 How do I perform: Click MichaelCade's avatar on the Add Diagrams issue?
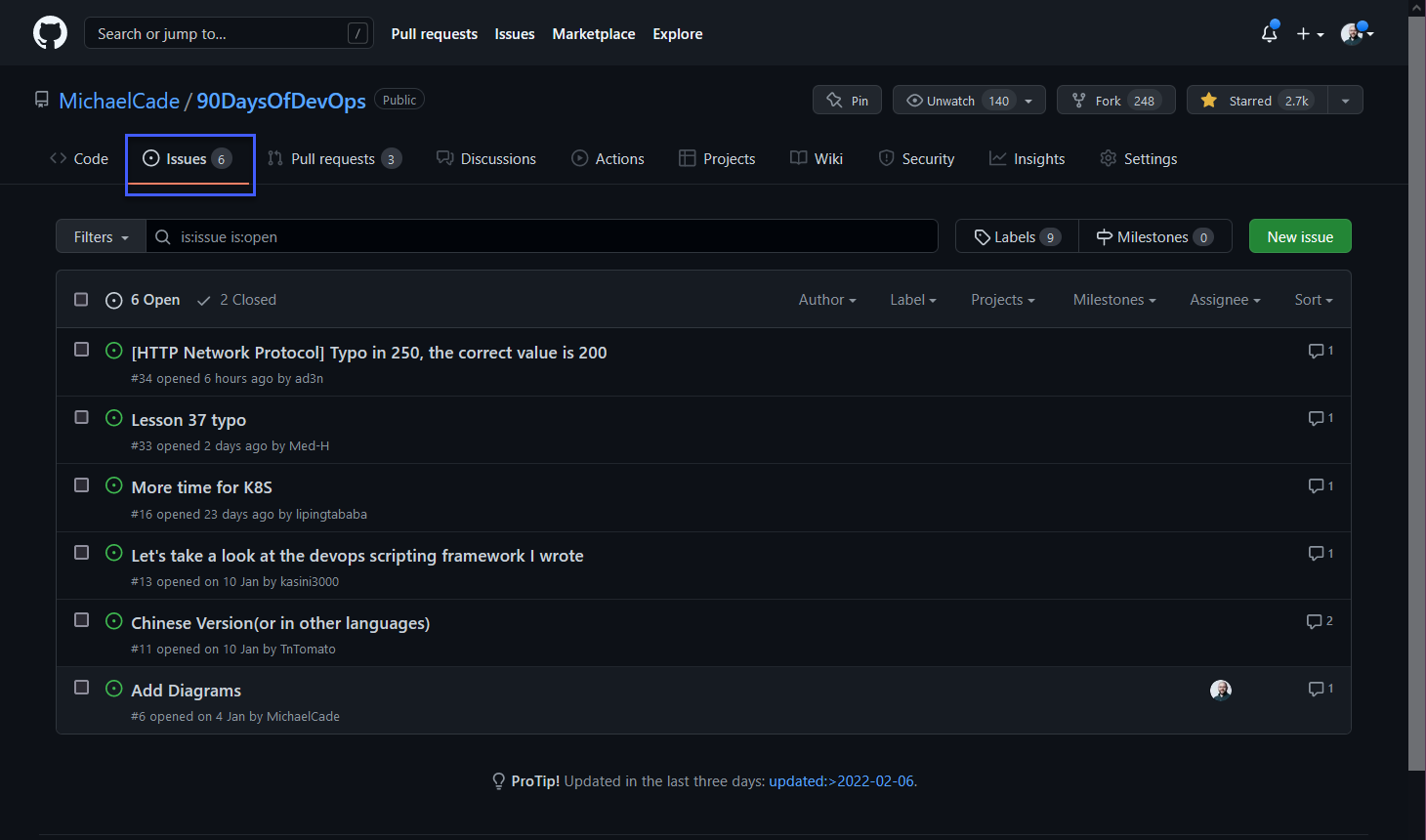click(x=1221, y=690)
